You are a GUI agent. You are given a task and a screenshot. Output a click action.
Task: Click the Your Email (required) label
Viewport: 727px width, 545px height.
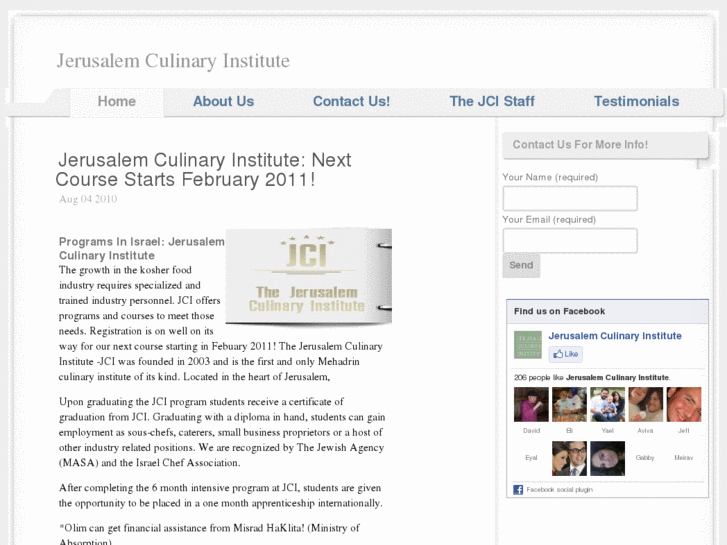[x=549, y=219]
